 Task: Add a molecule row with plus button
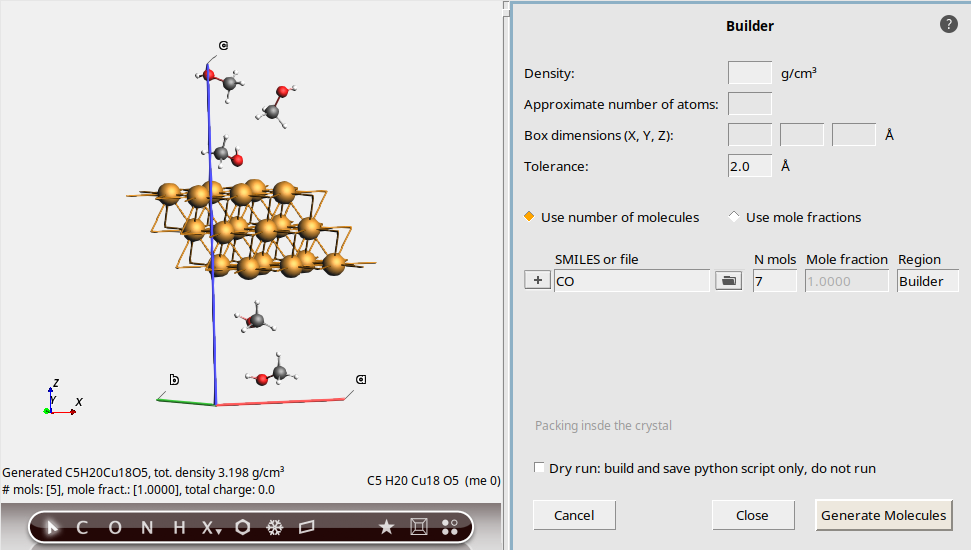pyautogui.click(x=537, y=282)
